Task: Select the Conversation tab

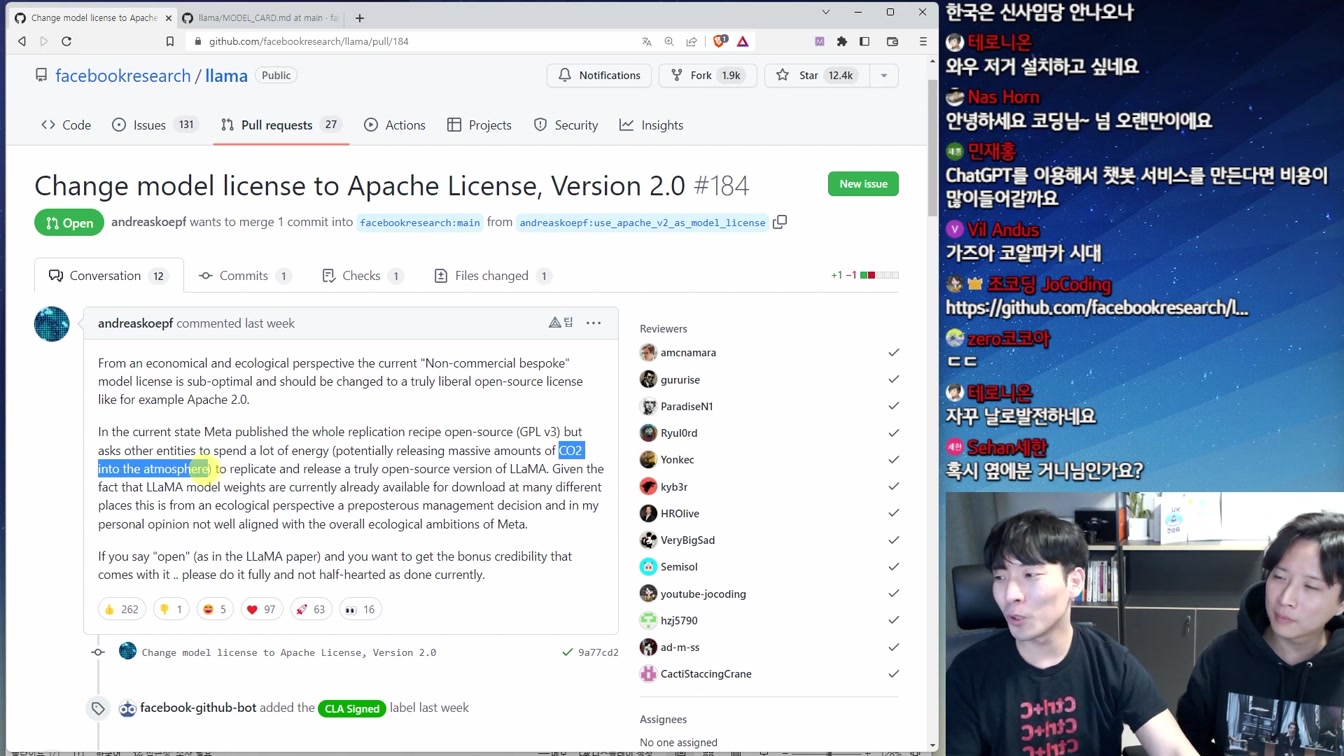Action: [x=109, y=276]
